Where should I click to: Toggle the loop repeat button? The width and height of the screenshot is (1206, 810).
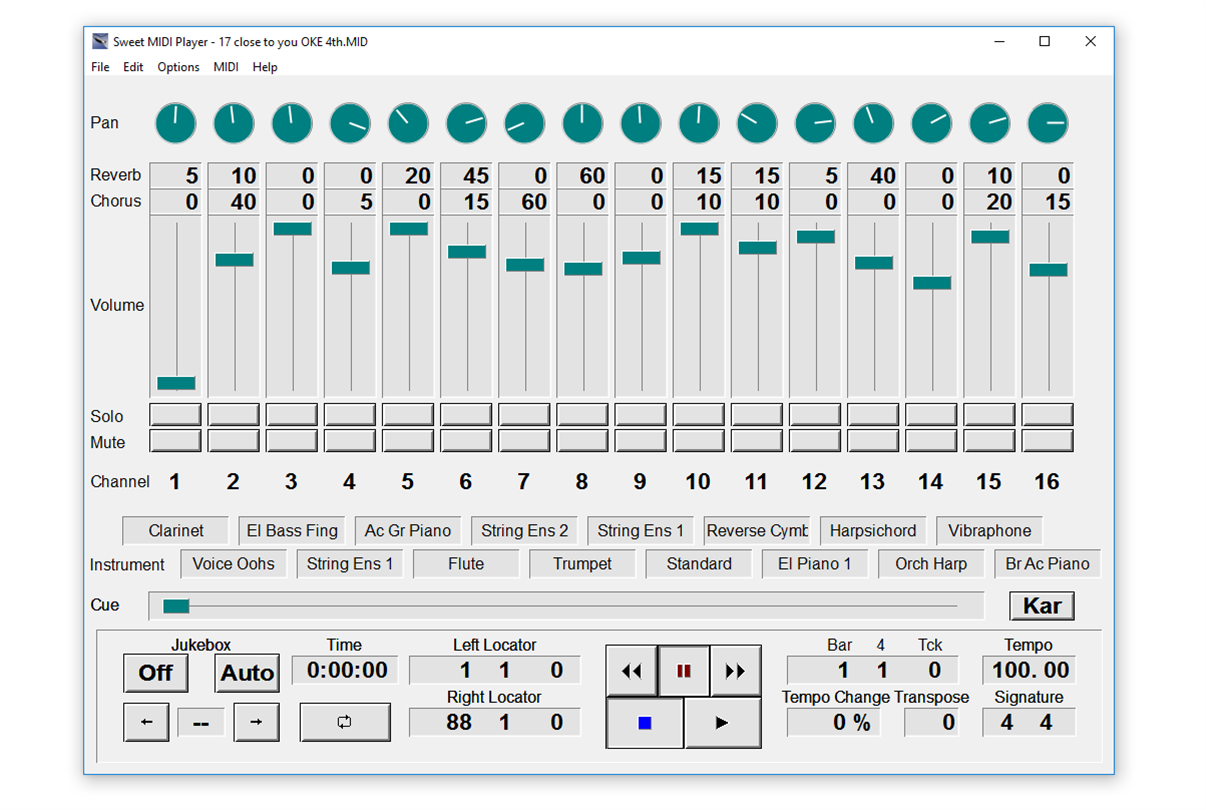[x=345, y=722]
